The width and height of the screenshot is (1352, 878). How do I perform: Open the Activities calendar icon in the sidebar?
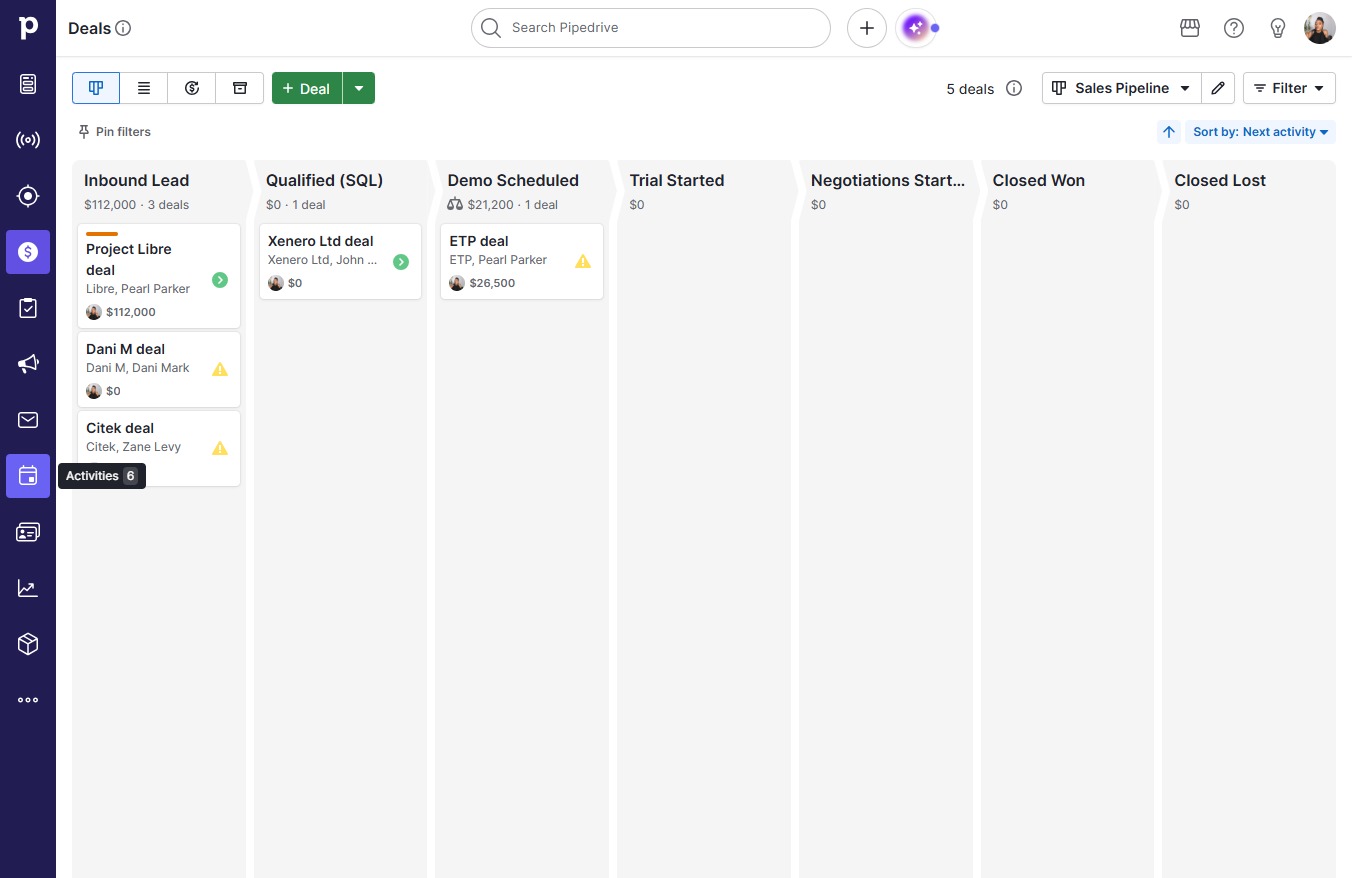click(28, 476)
